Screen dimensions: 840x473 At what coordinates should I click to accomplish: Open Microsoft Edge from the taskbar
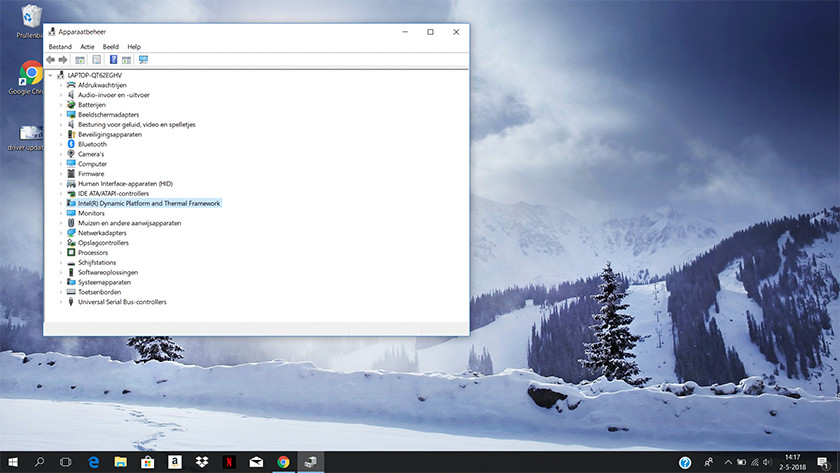point(93,462)
